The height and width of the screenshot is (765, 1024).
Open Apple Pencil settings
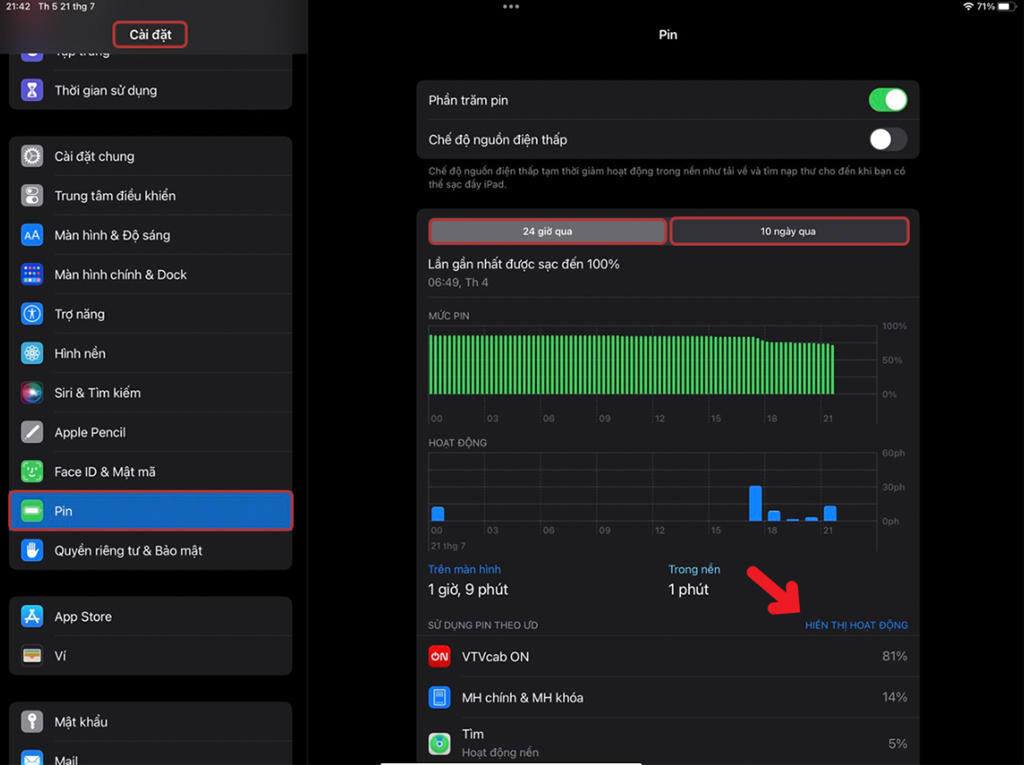(x=150, y=432)
